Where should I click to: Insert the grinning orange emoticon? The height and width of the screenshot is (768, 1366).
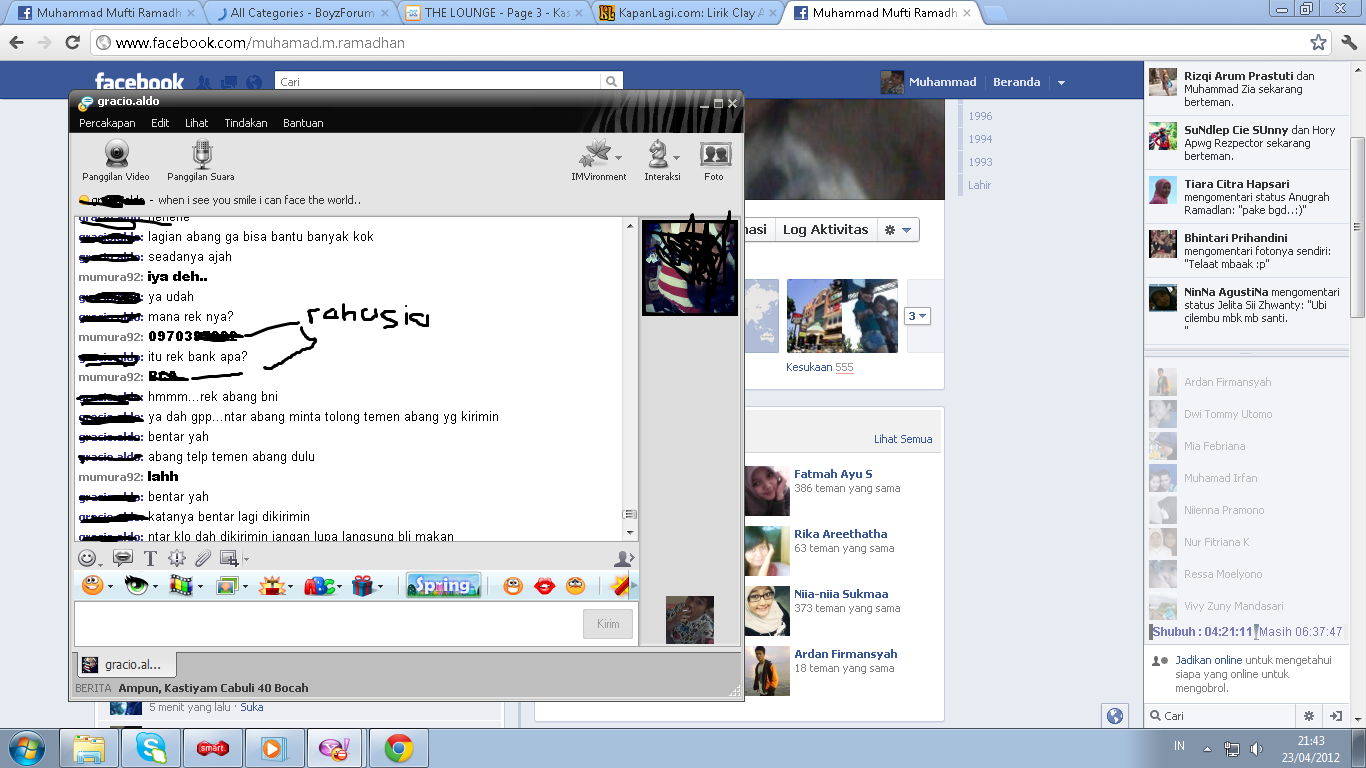pos(512,585)
